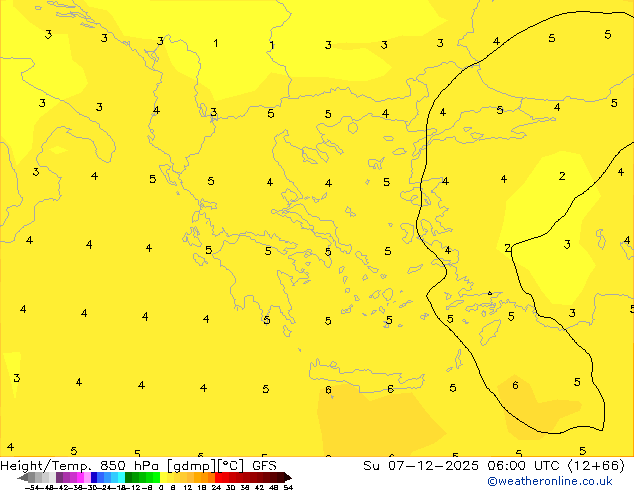This screenshot has height=490, width=634.
Task: Click the light grey segment of the legend
Action: tap(53, 477)
